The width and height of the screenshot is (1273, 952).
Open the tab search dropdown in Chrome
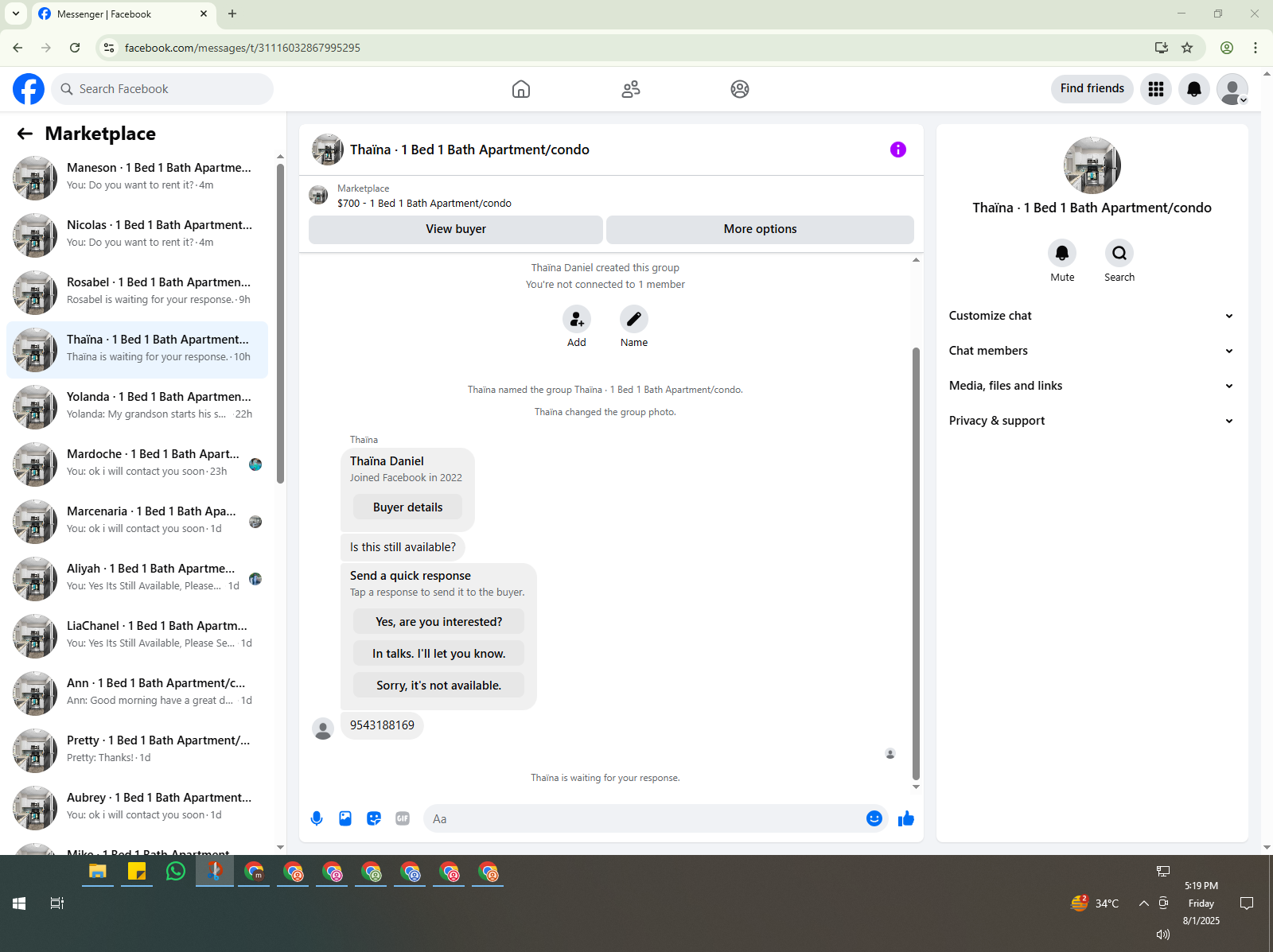click(x=16, y=14)
